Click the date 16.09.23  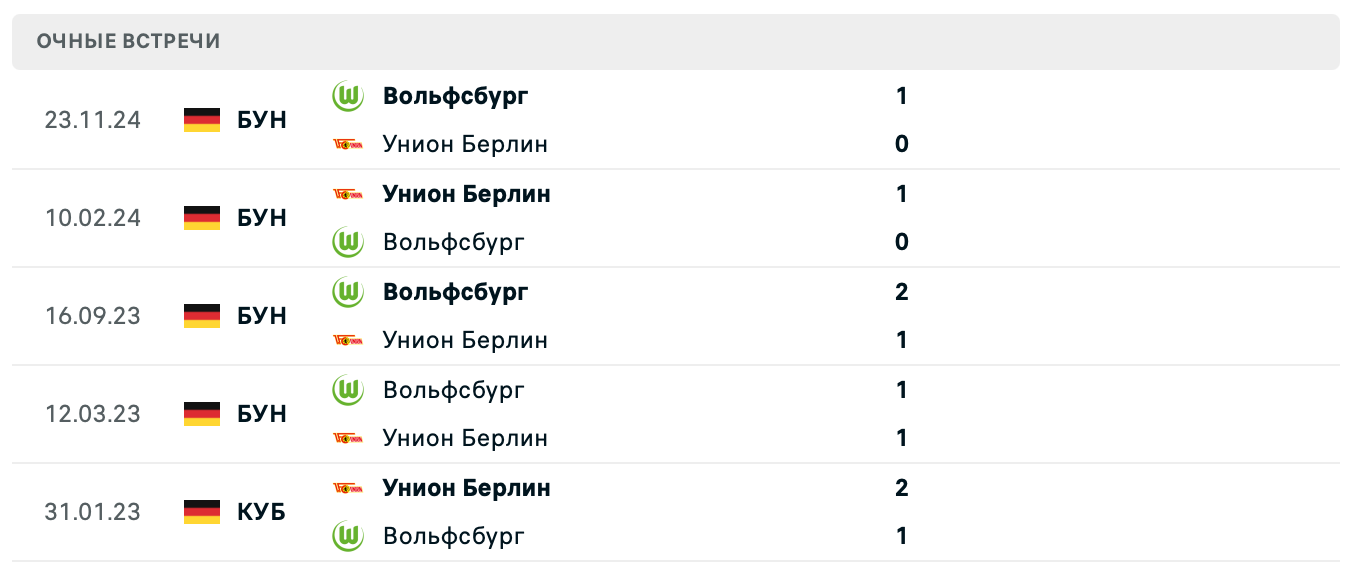click(93, 316)
